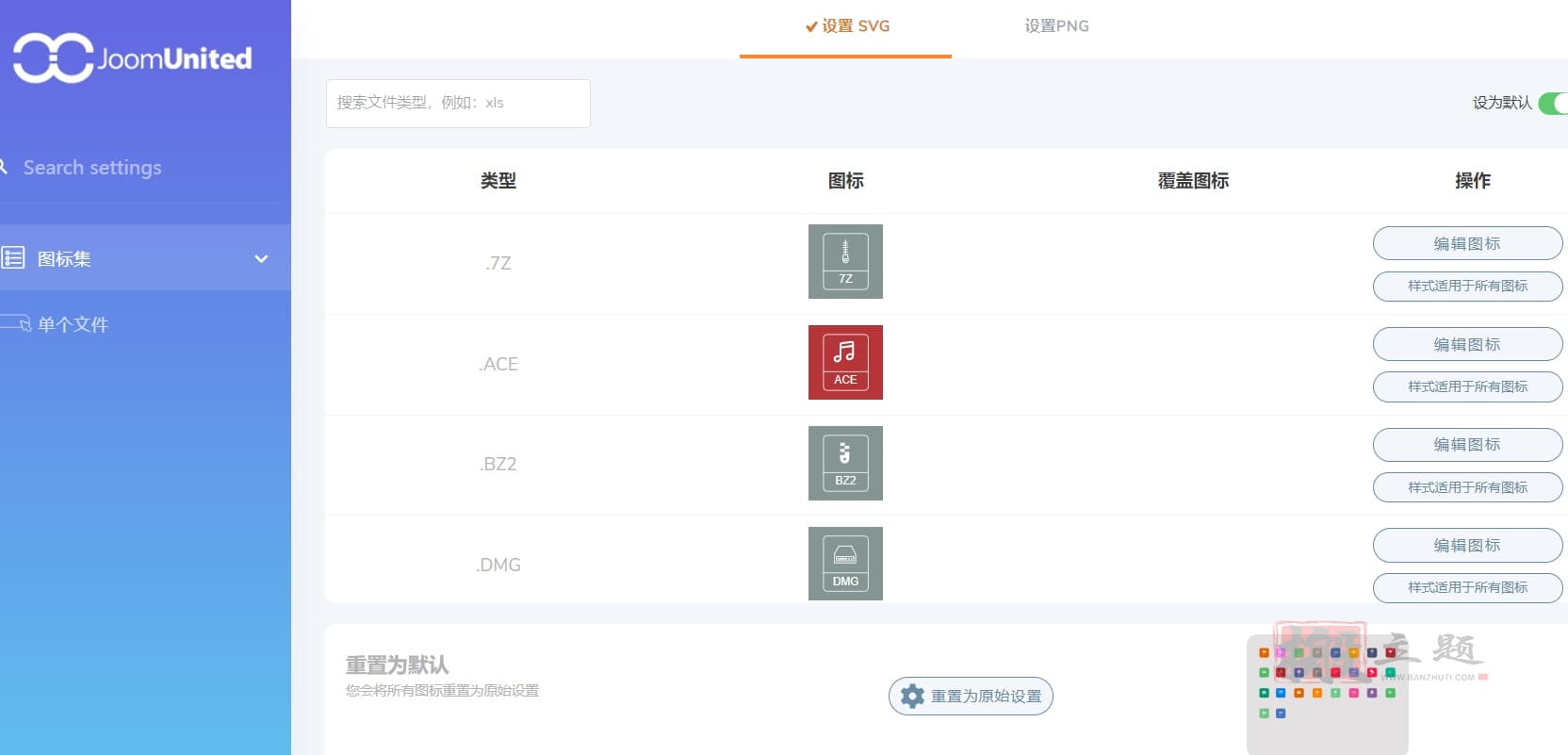Click the .7Z type label
Viewport: 1568px width, 755px height.
click(x=498, y=263)
